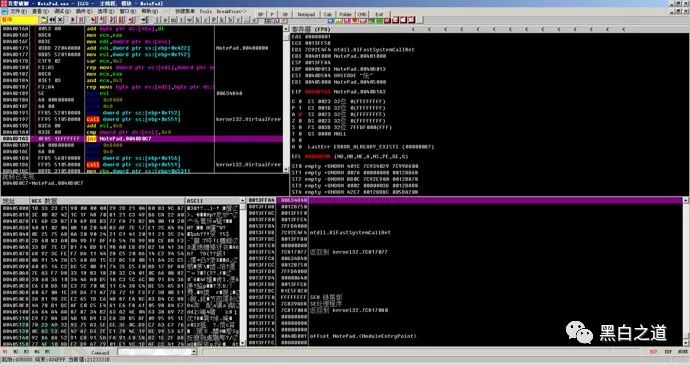Click the CMD button

click(x=362, y=15)
